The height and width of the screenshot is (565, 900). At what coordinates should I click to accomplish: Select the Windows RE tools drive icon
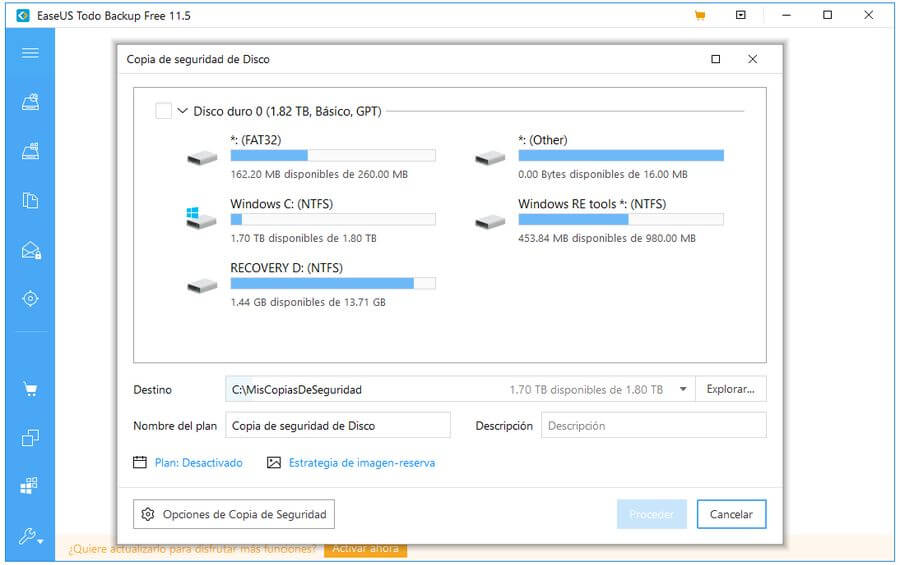coord(490,221)
